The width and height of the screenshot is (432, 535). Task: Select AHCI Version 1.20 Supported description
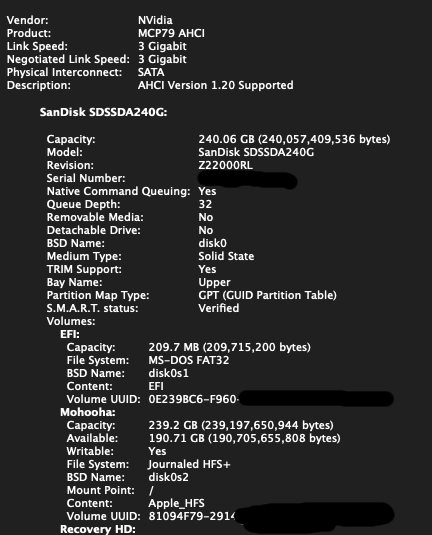tap(216, 85)
